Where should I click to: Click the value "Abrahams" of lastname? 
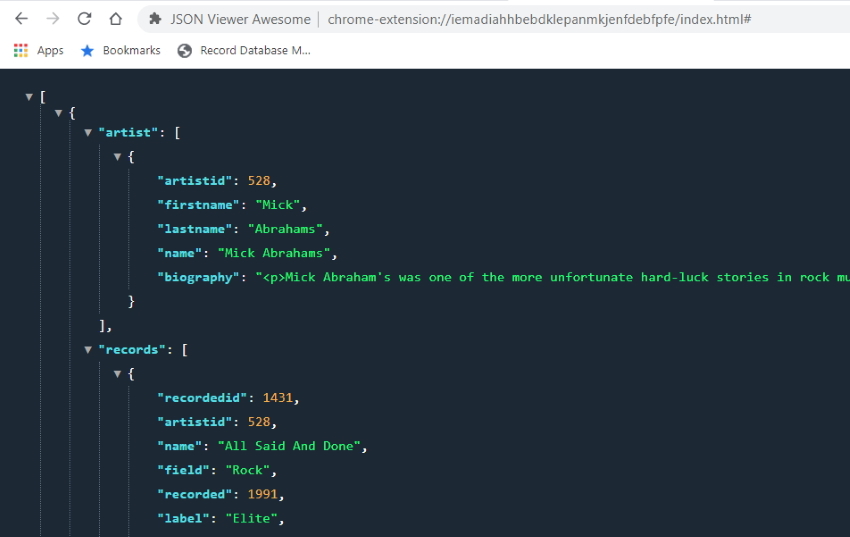pyautogui.click(x=286, y=229)
